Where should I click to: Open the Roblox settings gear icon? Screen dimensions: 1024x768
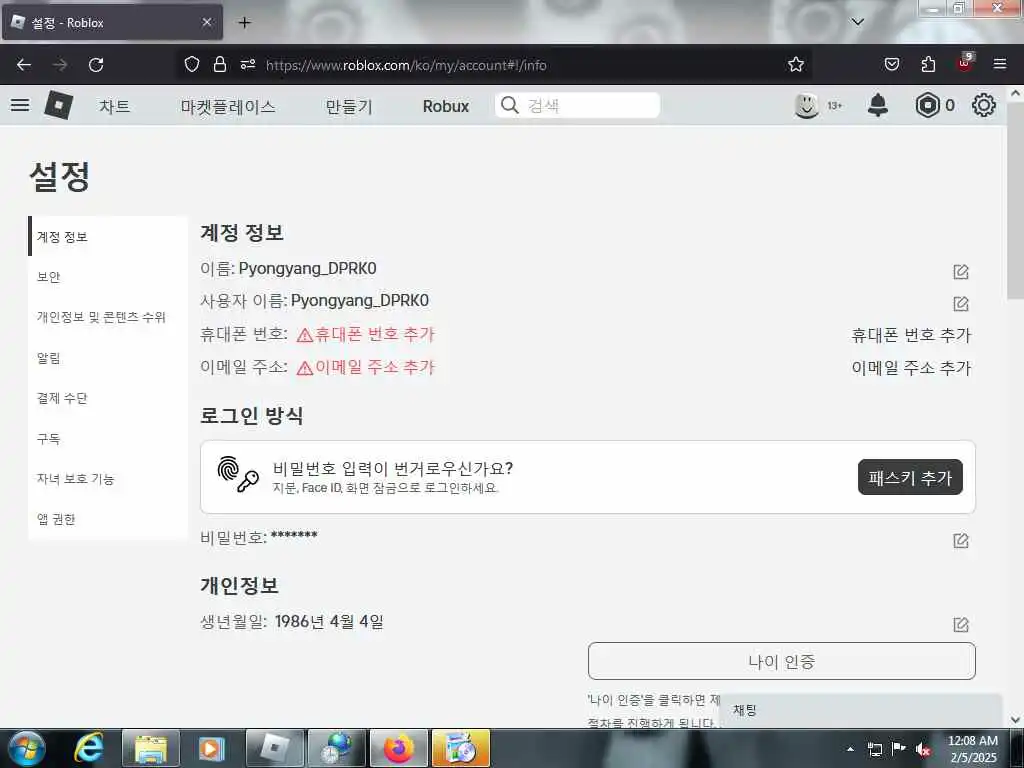(984, 105)
